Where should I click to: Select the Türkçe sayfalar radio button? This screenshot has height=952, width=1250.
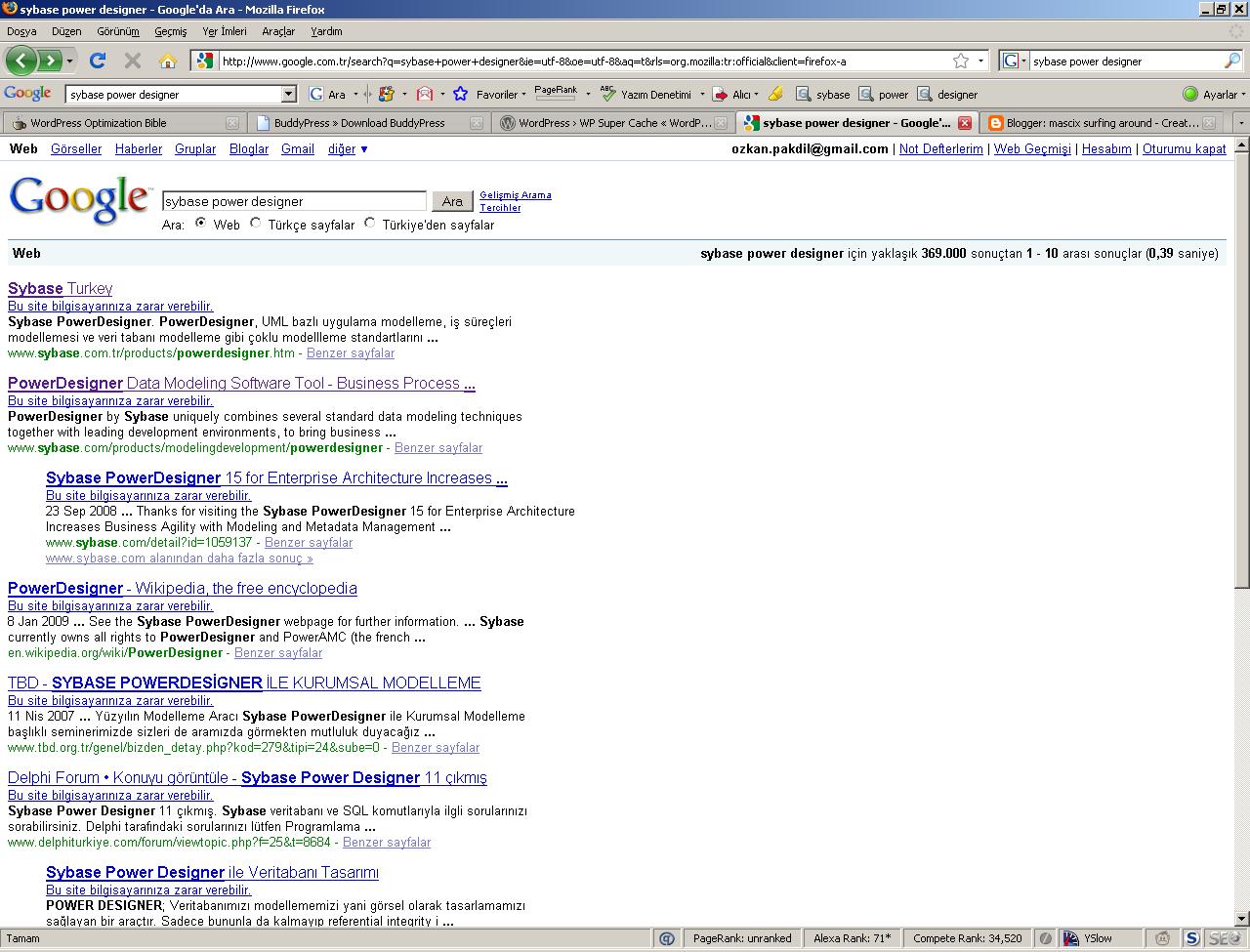255,224
